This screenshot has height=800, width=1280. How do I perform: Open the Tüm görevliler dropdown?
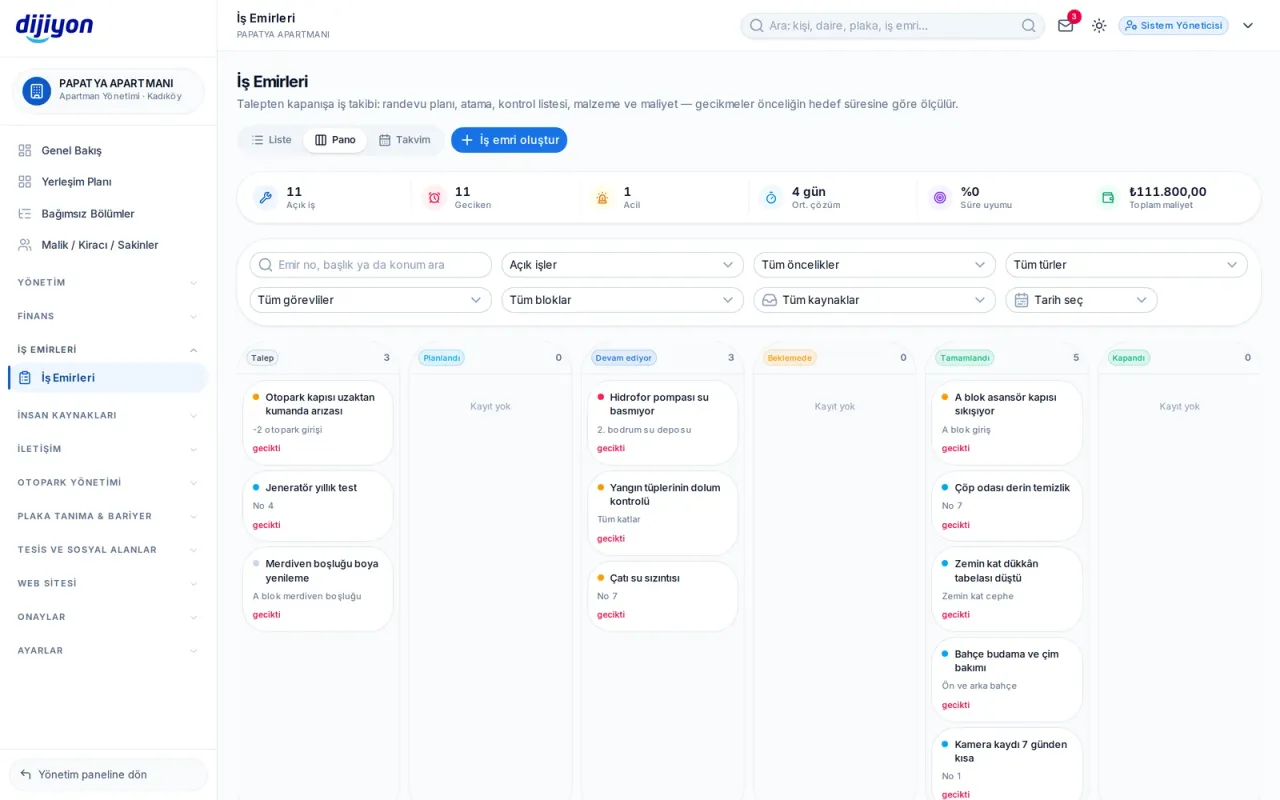point(370,300)
